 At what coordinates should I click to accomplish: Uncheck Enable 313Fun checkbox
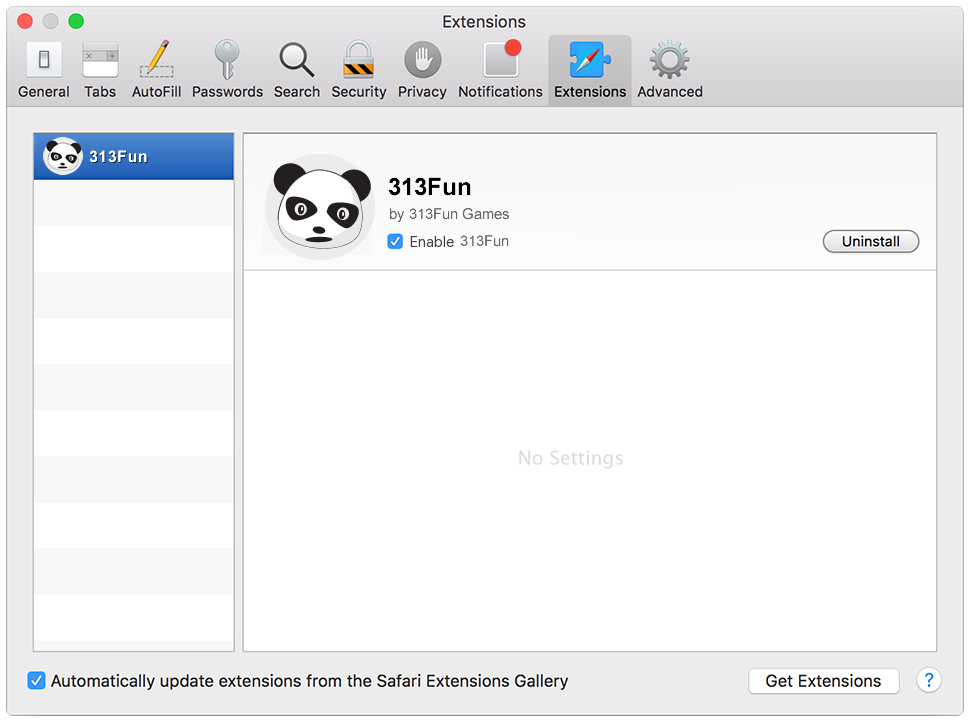(395, 241)
